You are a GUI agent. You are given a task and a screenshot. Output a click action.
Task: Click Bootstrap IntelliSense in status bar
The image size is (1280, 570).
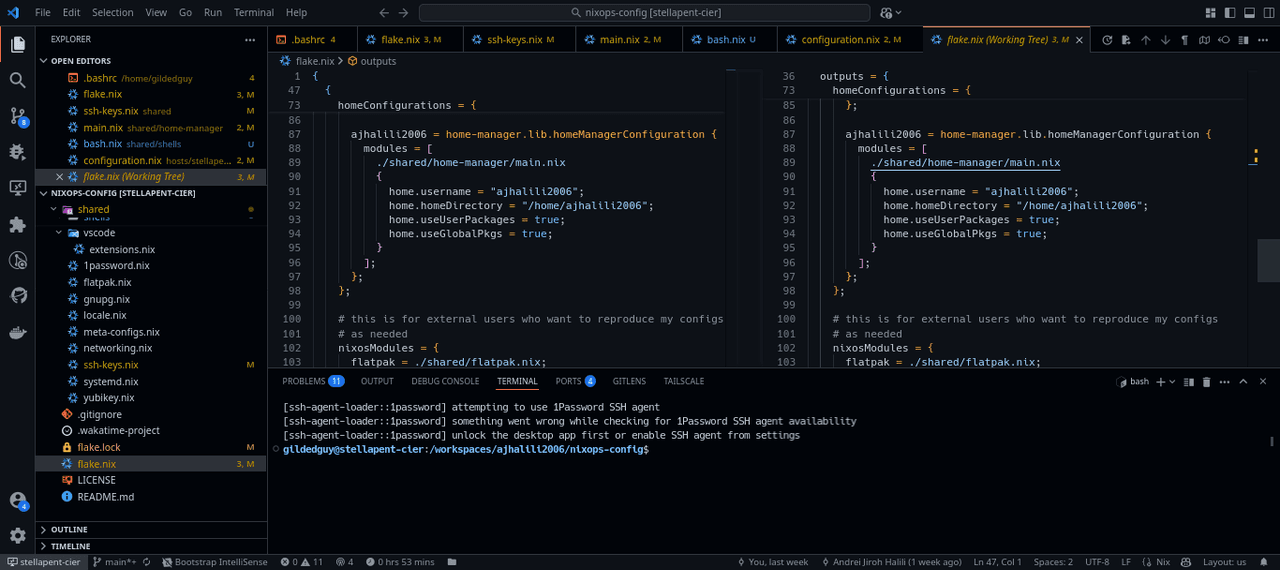click(x=214, y=562)
